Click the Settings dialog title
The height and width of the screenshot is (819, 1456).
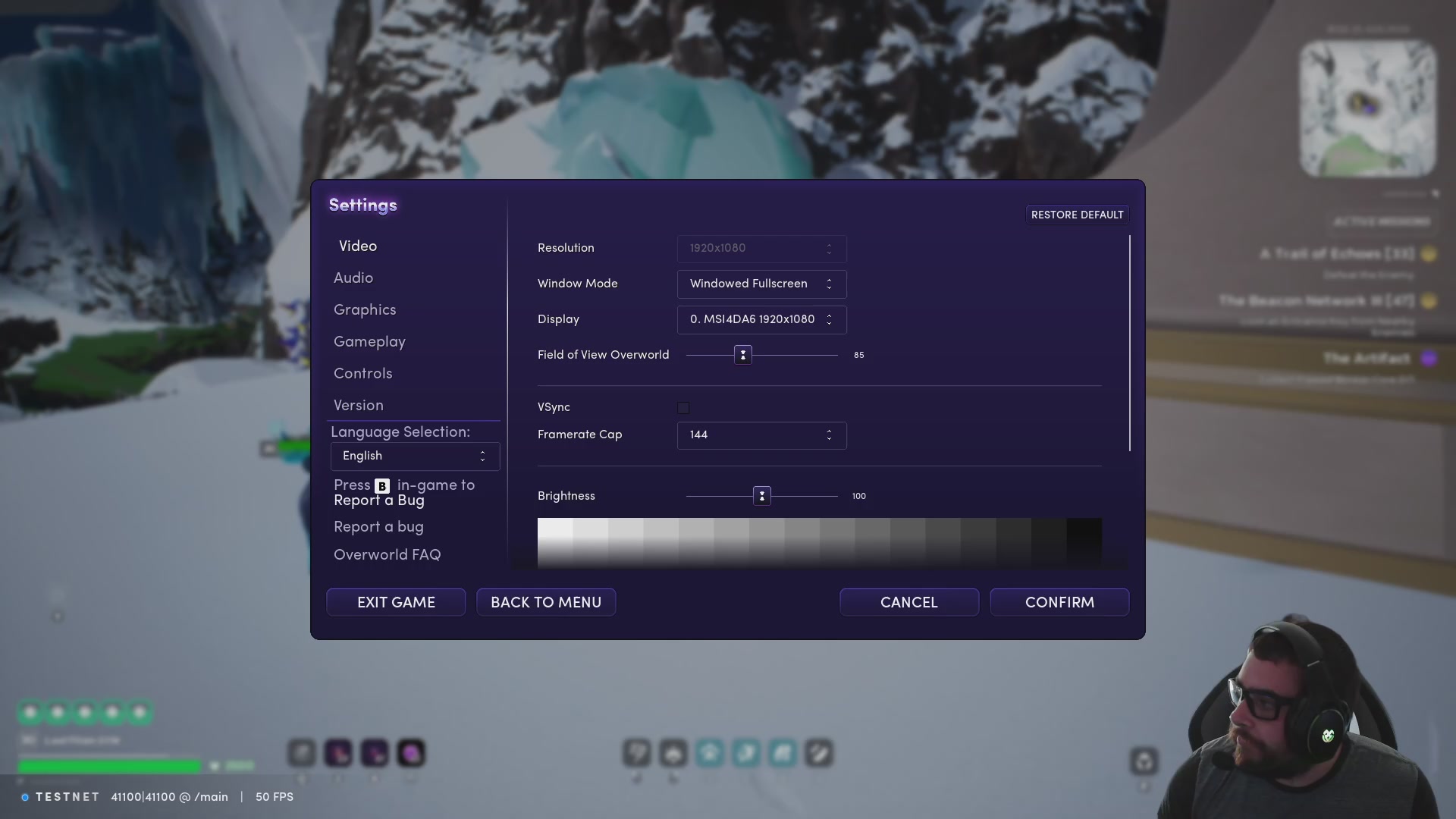(362, 206)
